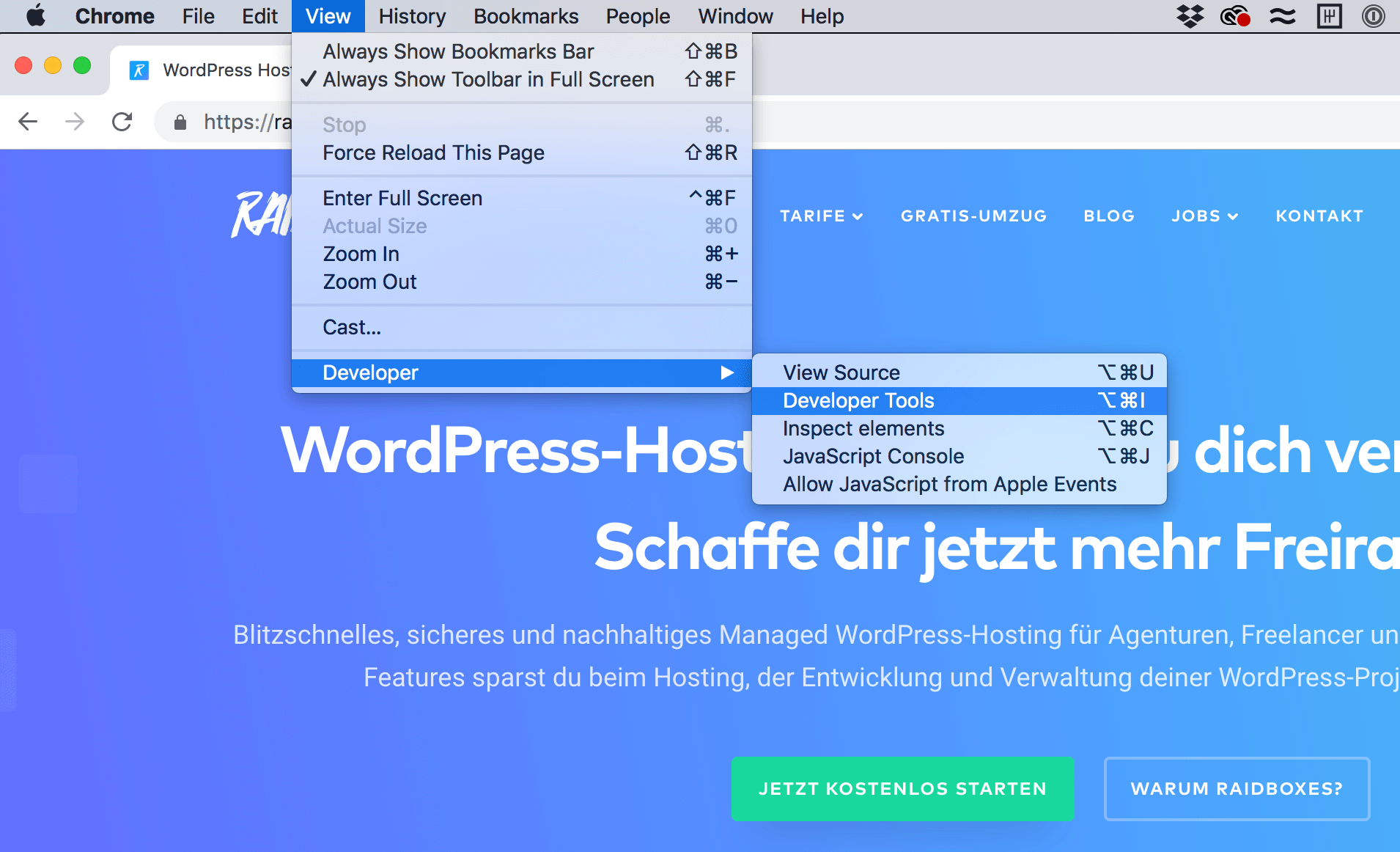Screen dimensions: 1400x852
Task: Open the Apple menu
Action: pos(34,15)
